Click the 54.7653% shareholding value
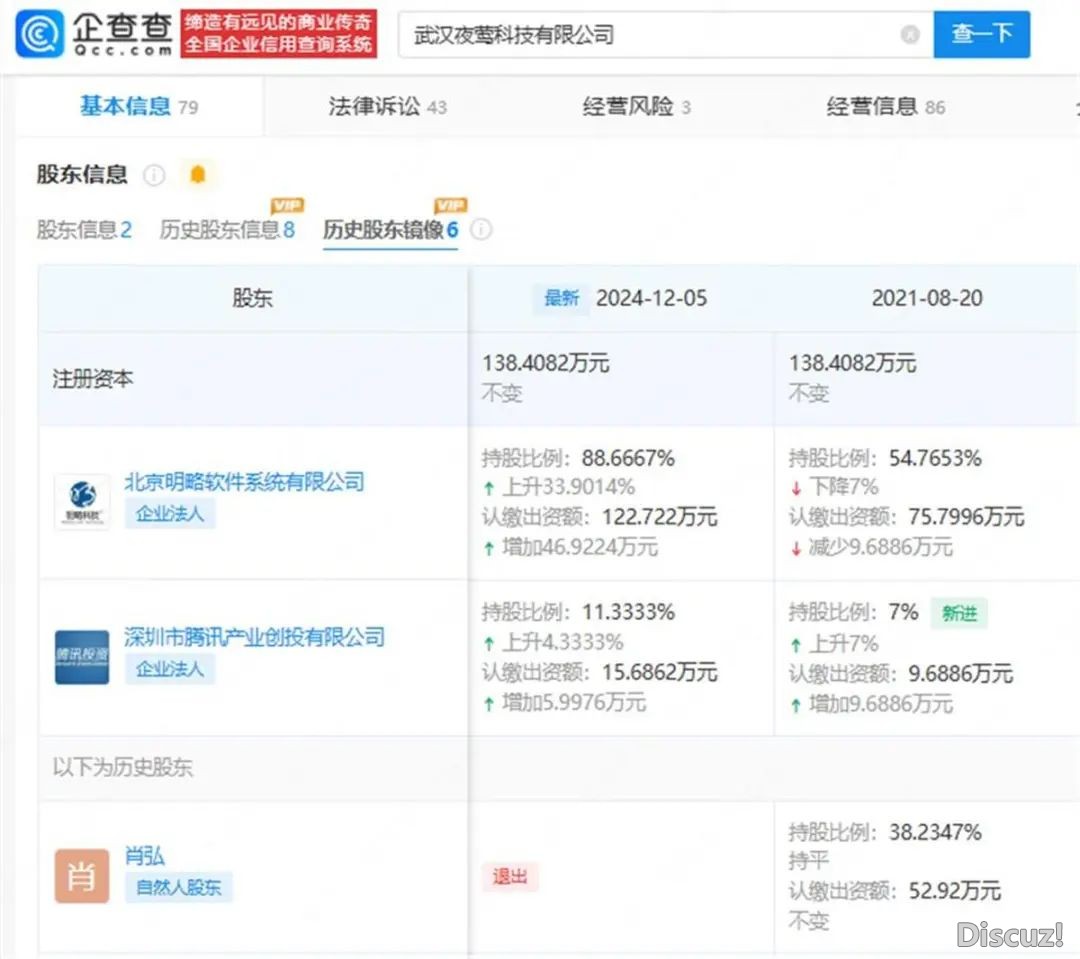Screen dimensions: 1080x959 (x=935, y=458)
